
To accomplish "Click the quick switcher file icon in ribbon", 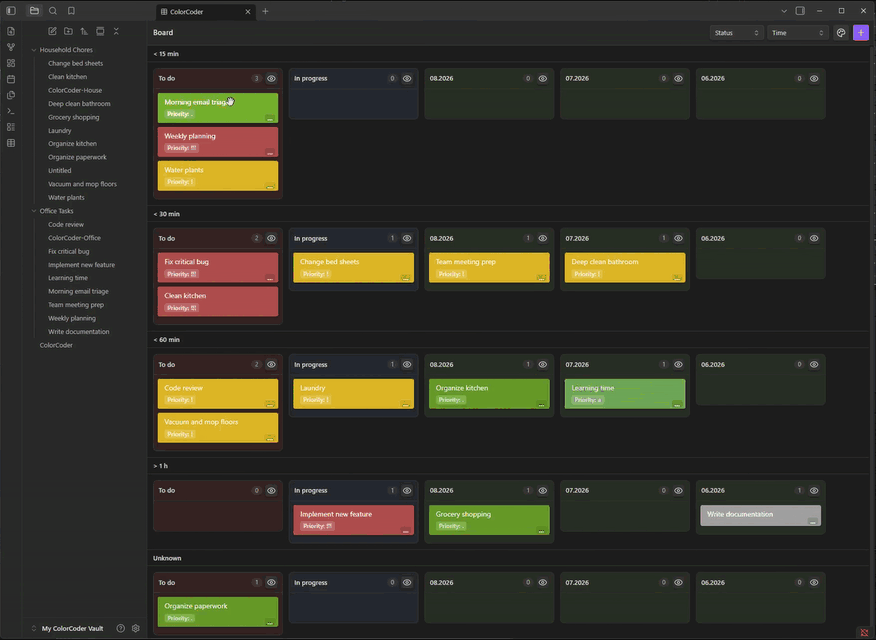I will pyautogui.click(x=11, y=31).
